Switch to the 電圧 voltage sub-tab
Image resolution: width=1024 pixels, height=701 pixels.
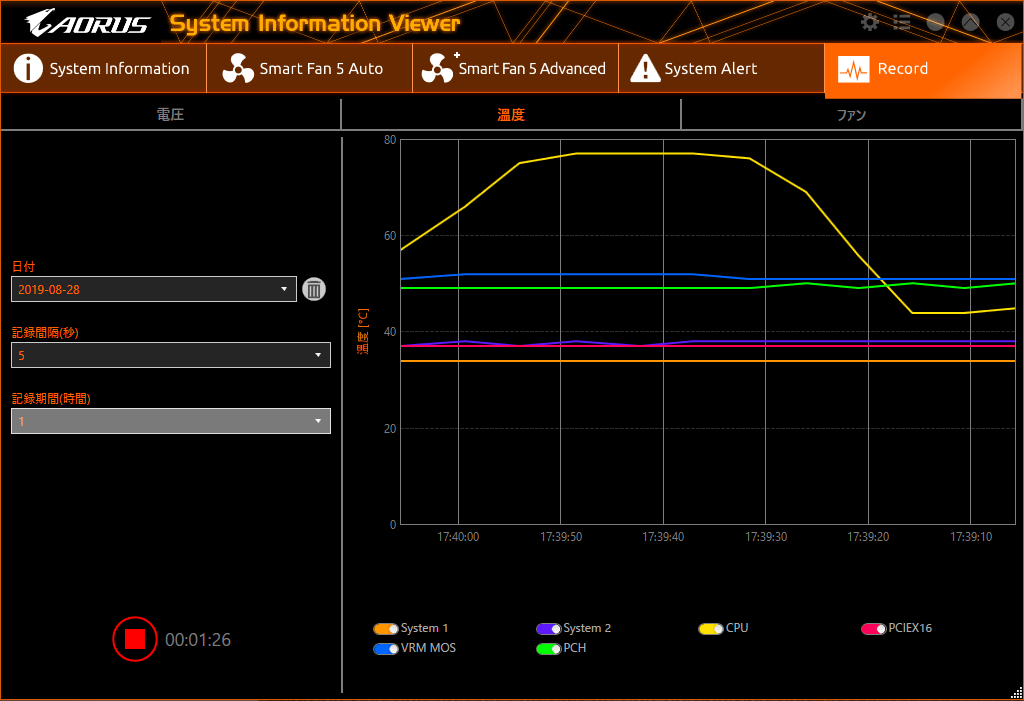[170, 115]
